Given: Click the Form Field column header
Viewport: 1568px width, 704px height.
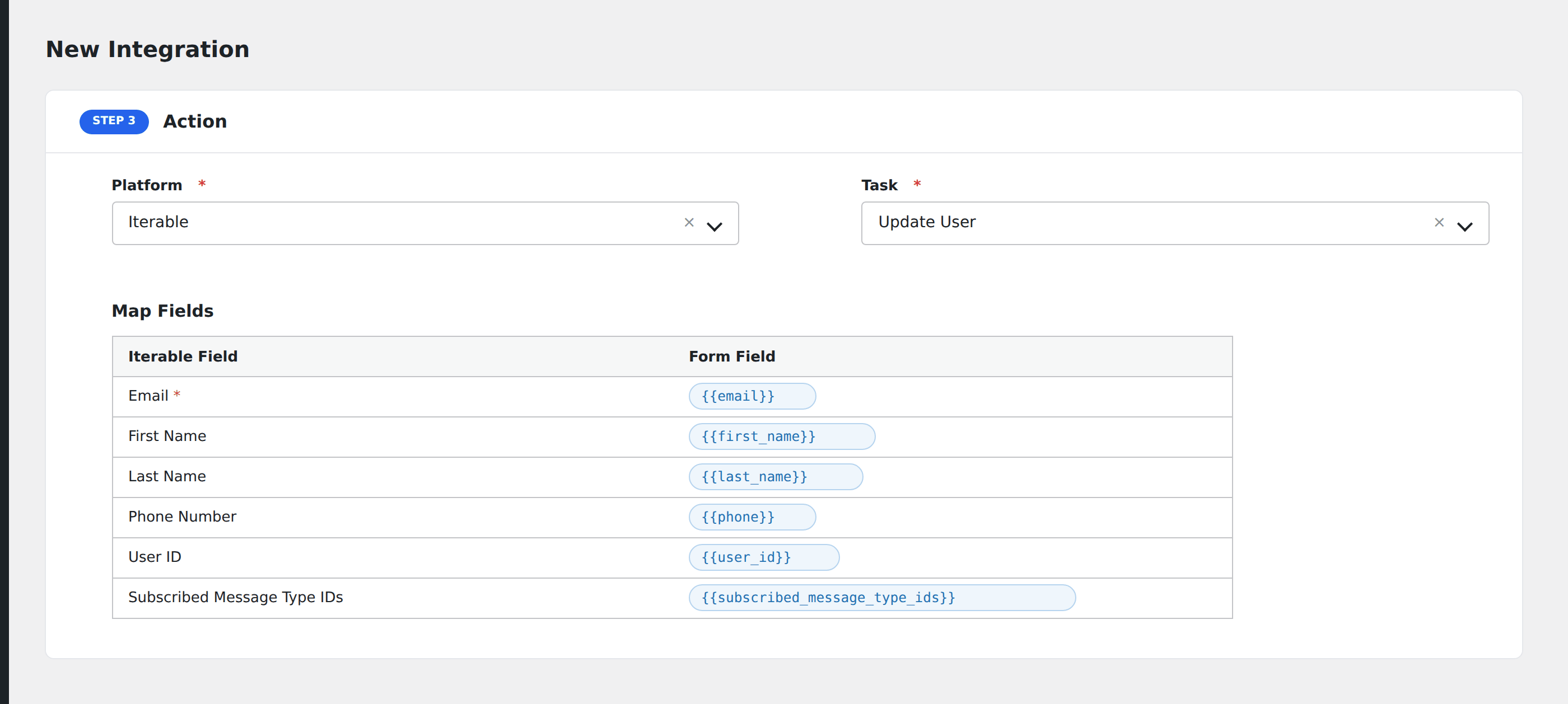Looking at the screenshot, I should (732, 356).
